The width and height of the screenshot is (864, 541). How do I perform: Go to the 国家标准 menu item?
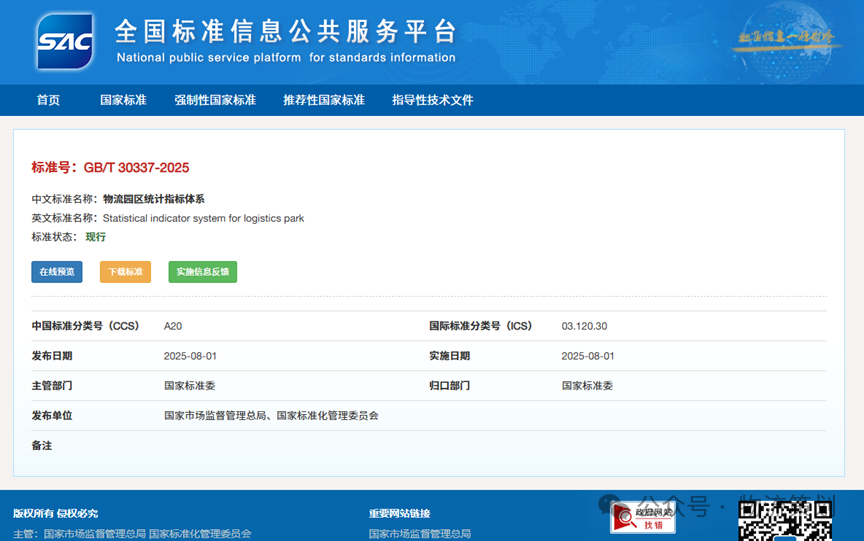pyautogui.click(x=123, y=100)
